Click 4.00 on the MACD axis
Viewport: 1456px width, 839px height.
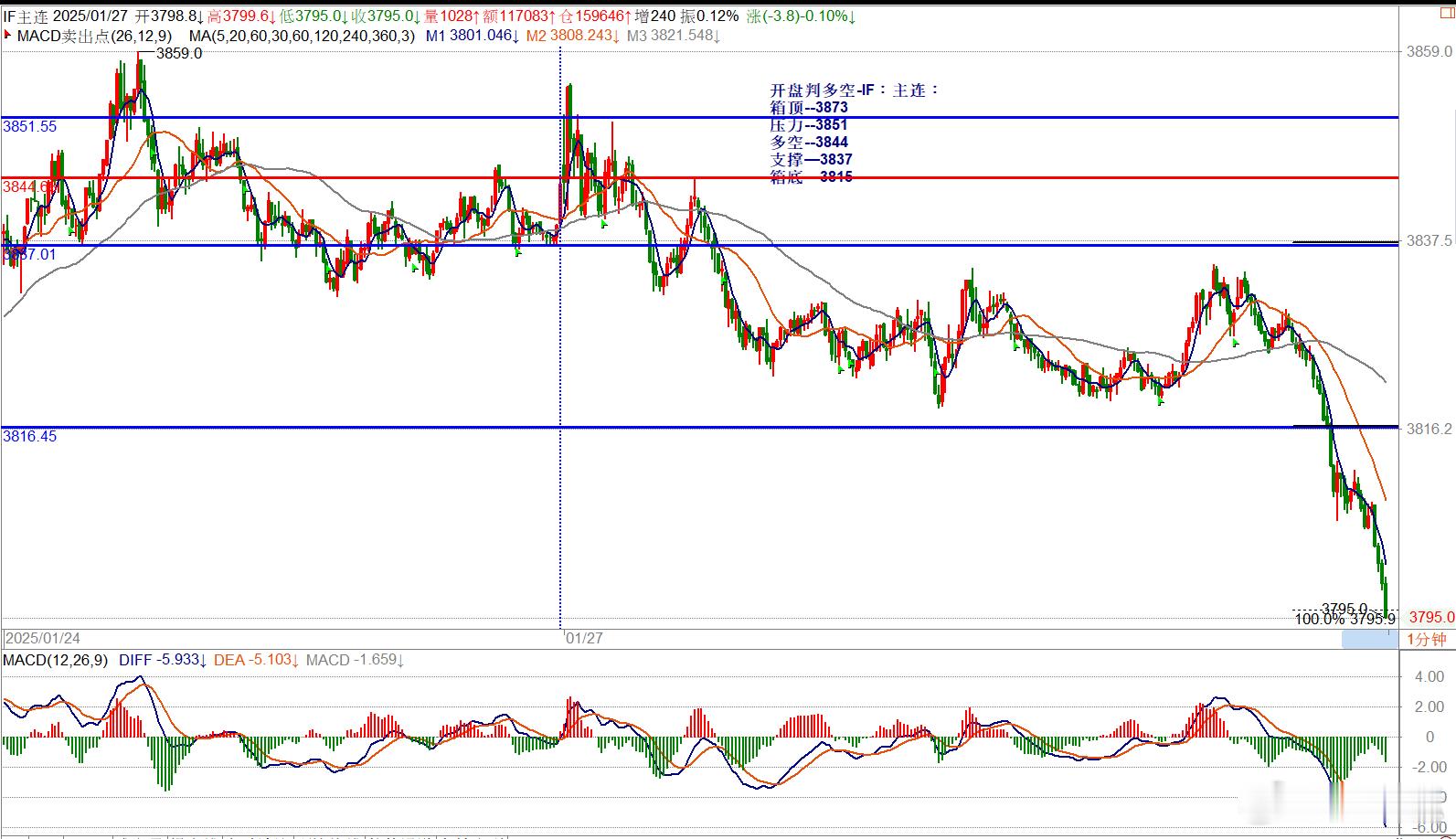(1429, 677)
